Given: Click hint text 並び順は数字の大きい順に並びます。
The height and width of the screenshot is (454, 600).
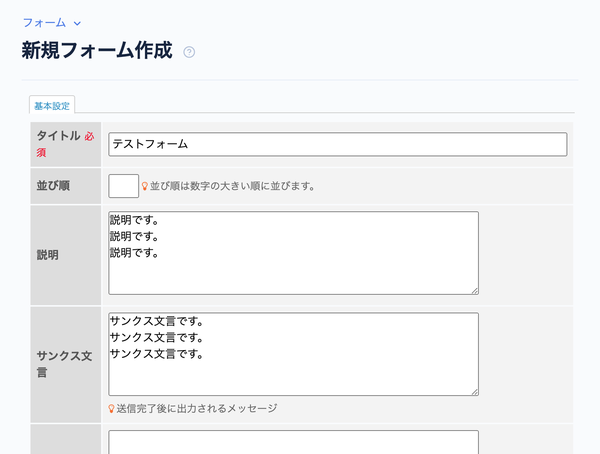Looking at the screenshot, I should (232, 186).
